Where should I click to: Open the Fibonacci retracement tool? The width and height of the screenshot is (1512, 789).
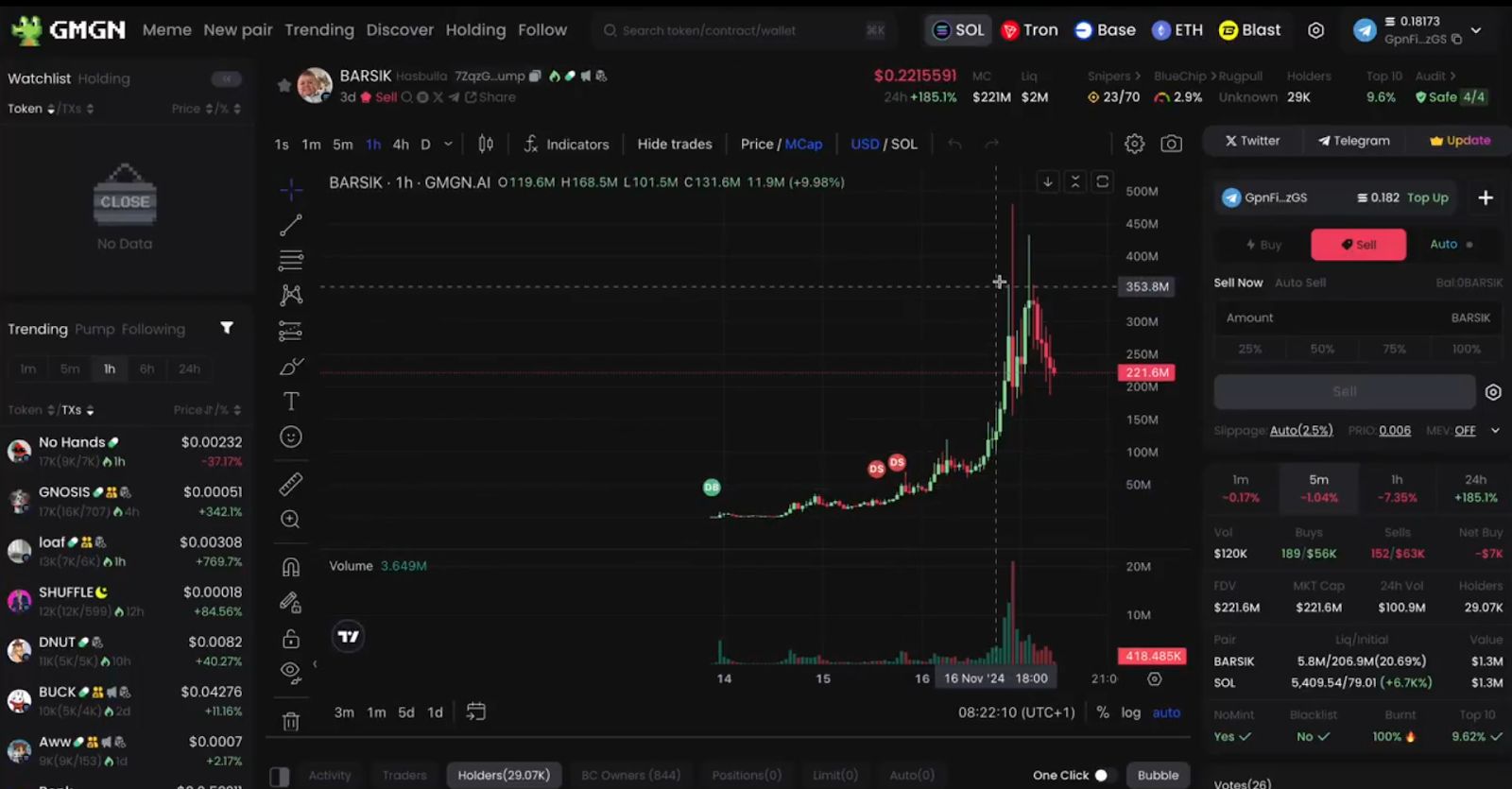[291, 260]
